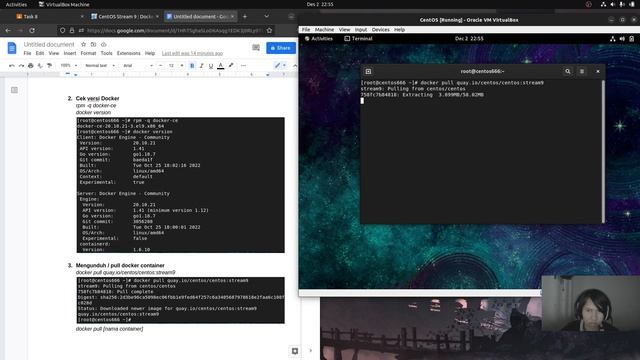Screen dimensions: 640x360
Task: Toggle underline formatting in Docs toolbar
Action: (211, 65)
